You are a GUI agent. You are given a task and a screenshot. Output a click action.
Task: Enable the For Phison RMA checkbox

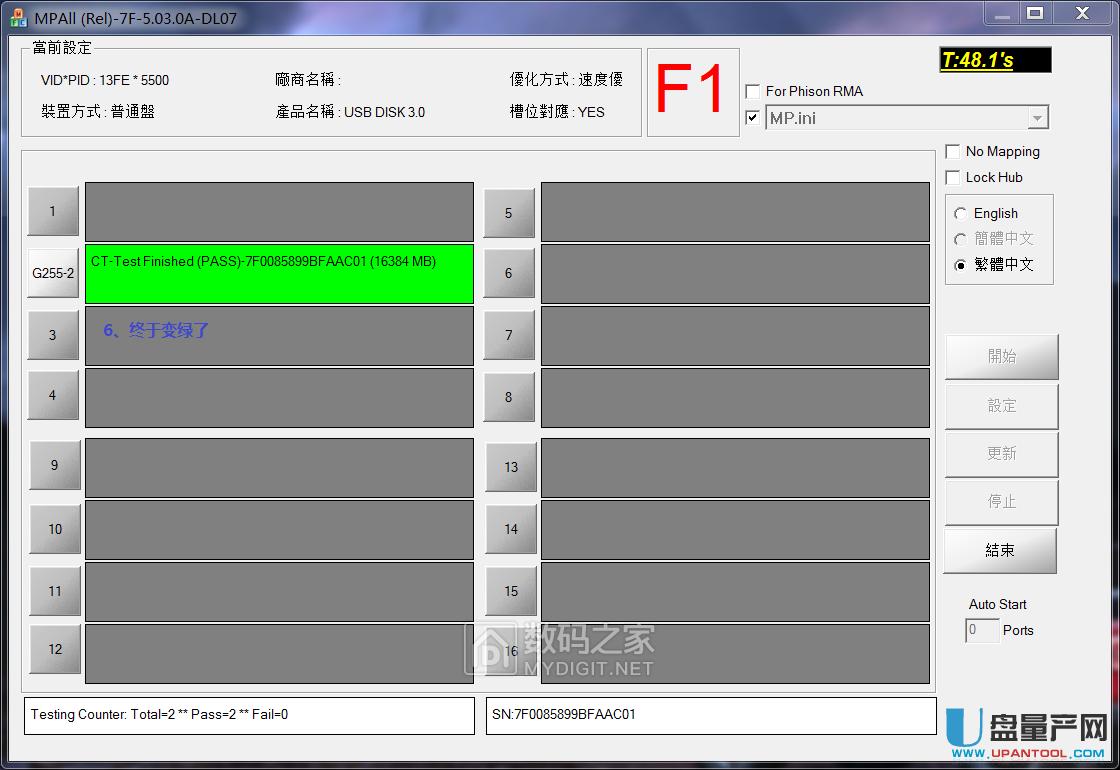[753, 92]
